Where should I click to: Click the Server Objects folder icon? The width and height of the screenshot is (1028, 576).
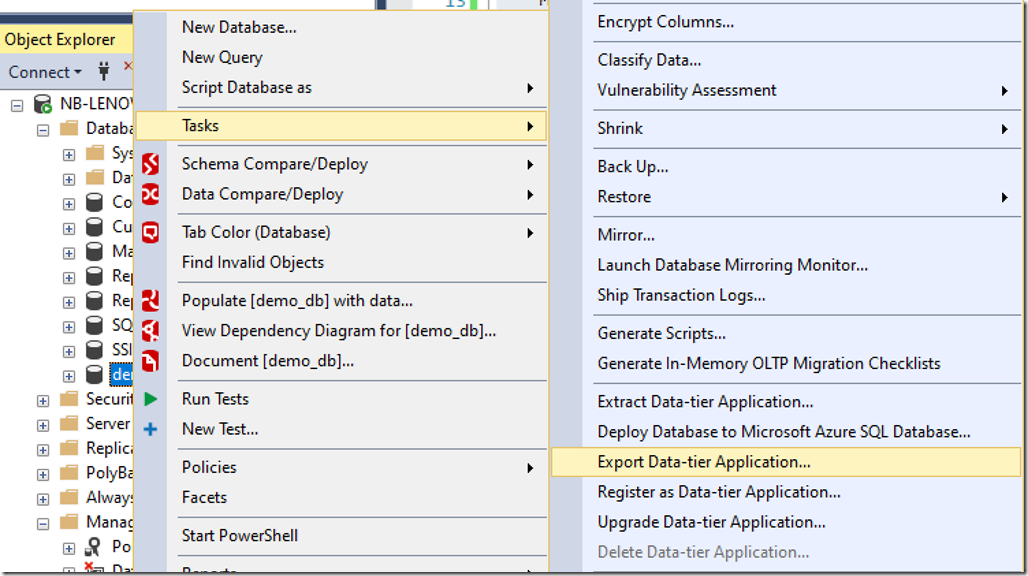[x=69, y=423]
